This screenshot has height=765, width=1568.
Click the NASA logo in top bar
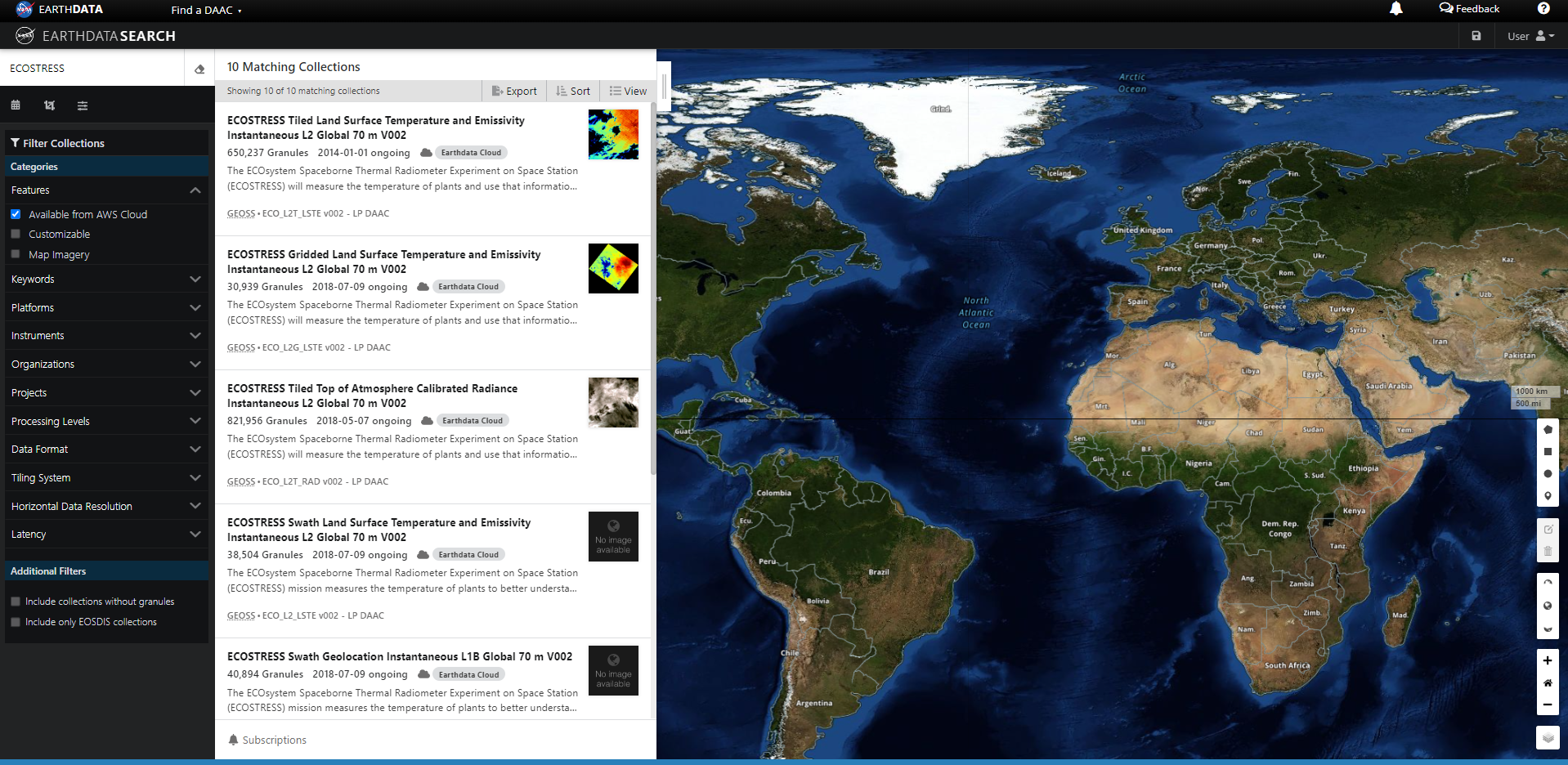click(x=25, y=10)
